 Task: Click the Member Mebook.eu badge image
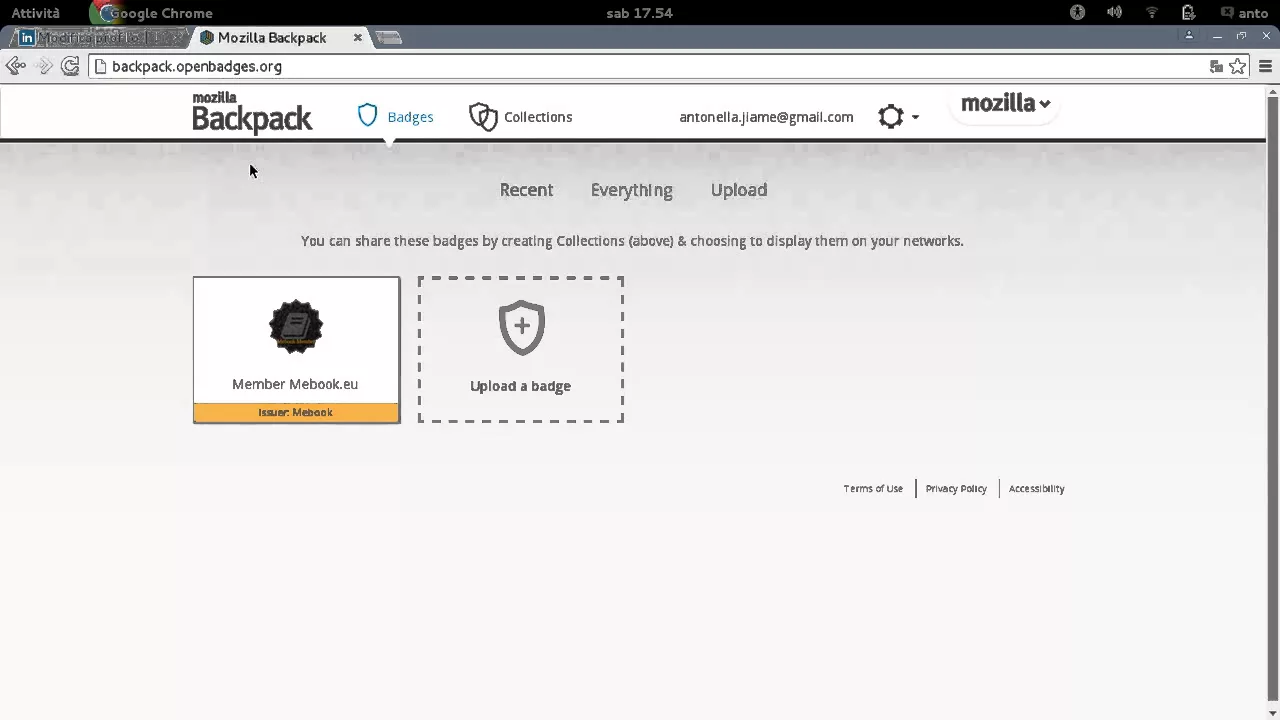(295, 327)
